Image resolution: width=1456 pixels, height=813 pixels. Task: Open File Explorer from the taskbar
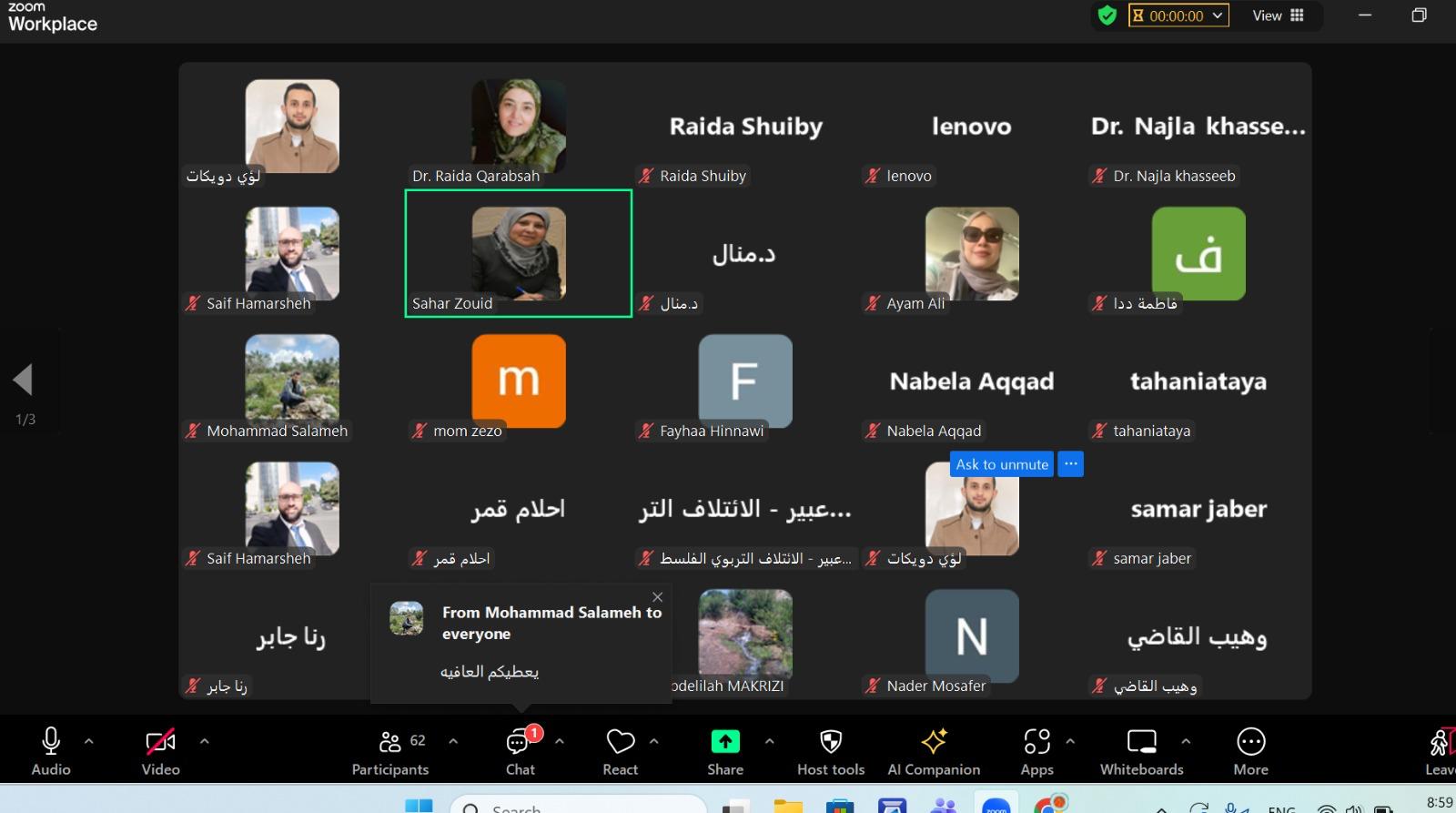[788, 806]
